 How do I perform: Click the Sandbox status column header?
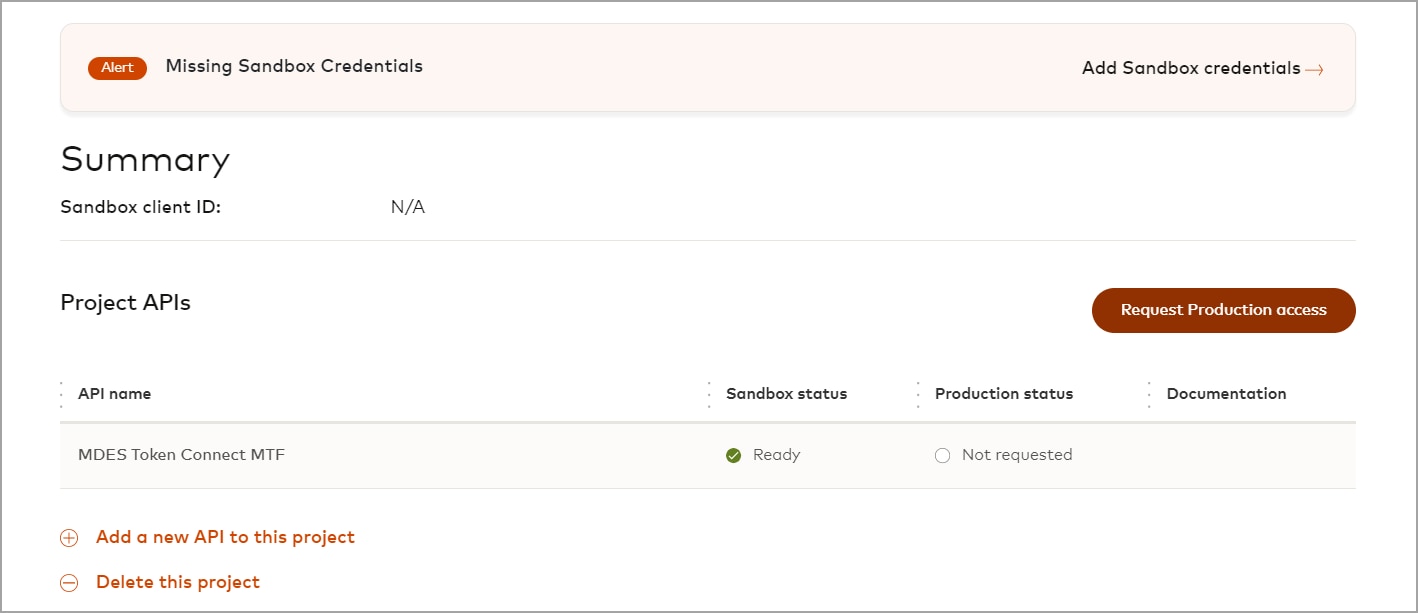pos(786,394)
